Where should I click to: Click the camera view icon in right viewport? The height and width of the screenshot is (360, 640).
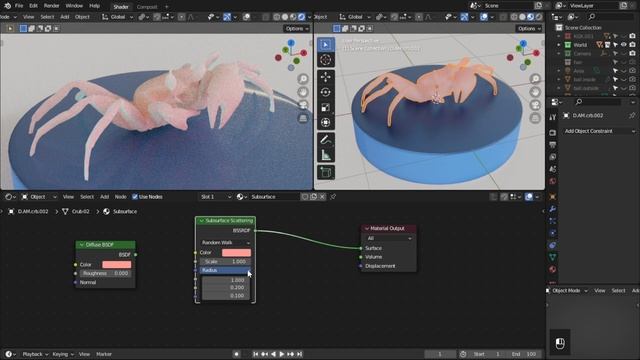[535, 105]
